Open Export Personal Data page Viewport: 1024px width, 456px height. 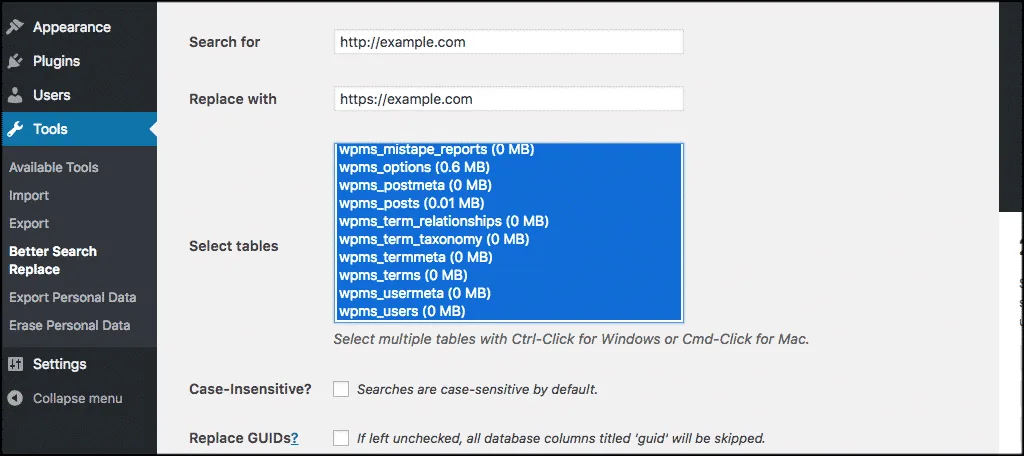(x=72, y=297)
